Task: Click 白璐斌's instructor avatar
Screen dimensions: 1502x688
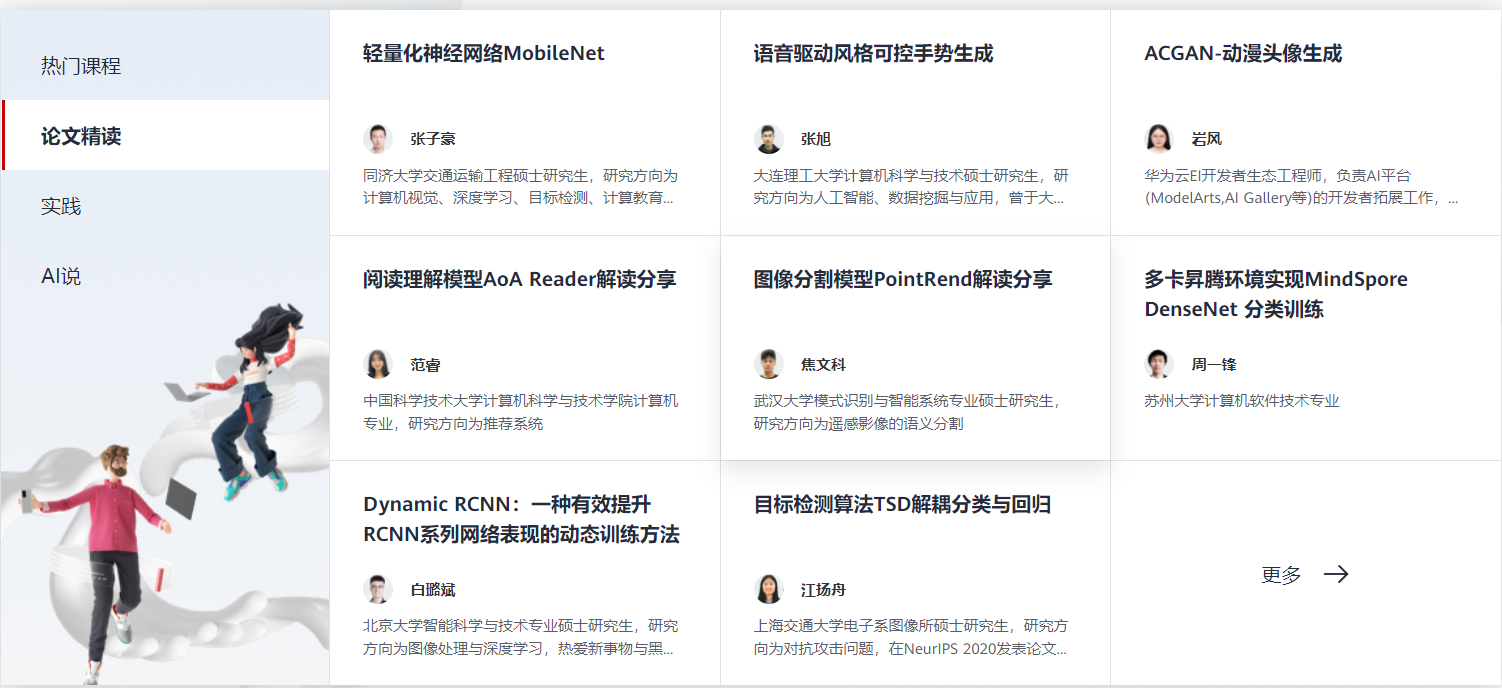Action: click(379, 590)
